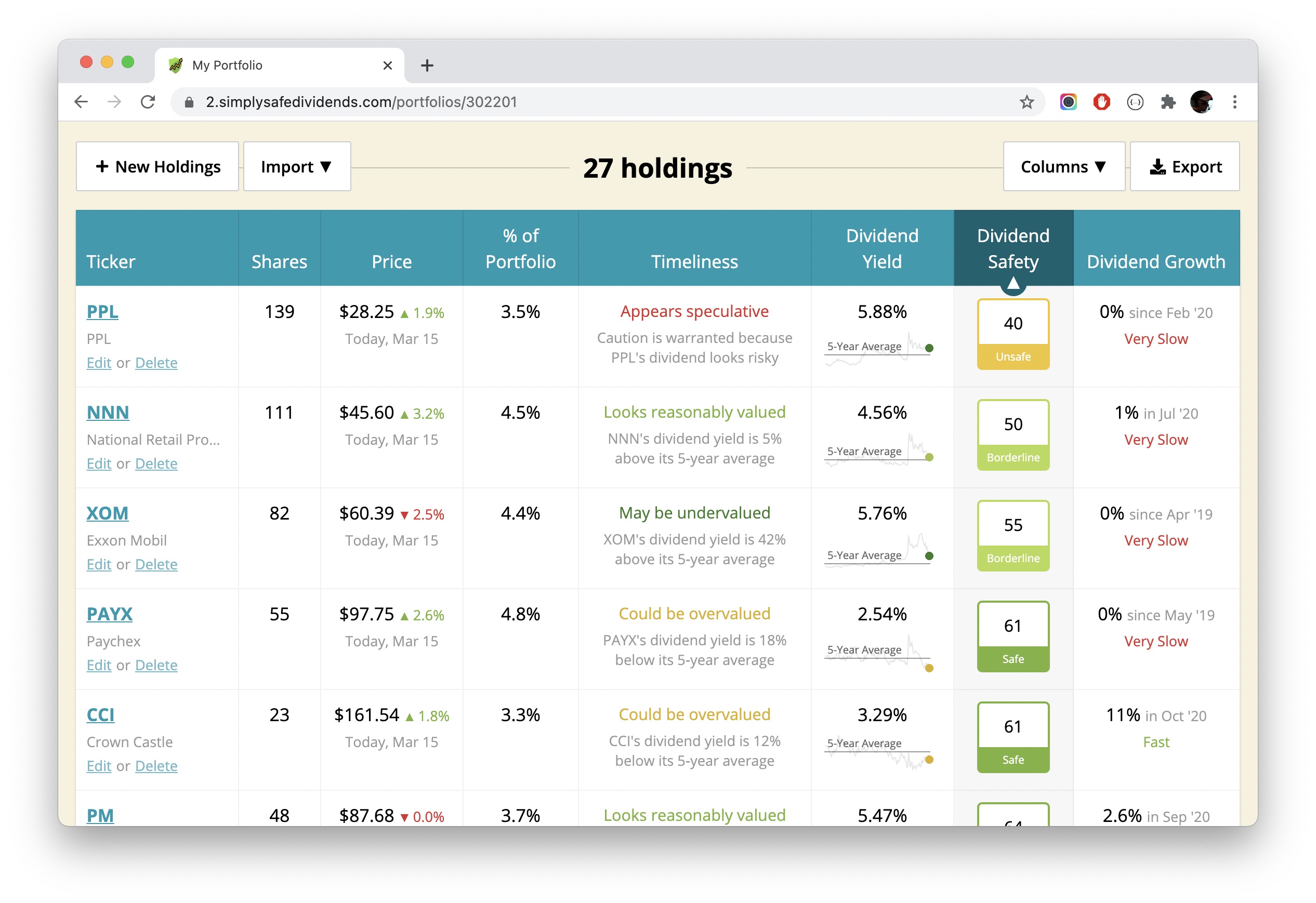Click the 'May be undervalued' text
This screenshot has height=903, width=1316.
[694, 513]
